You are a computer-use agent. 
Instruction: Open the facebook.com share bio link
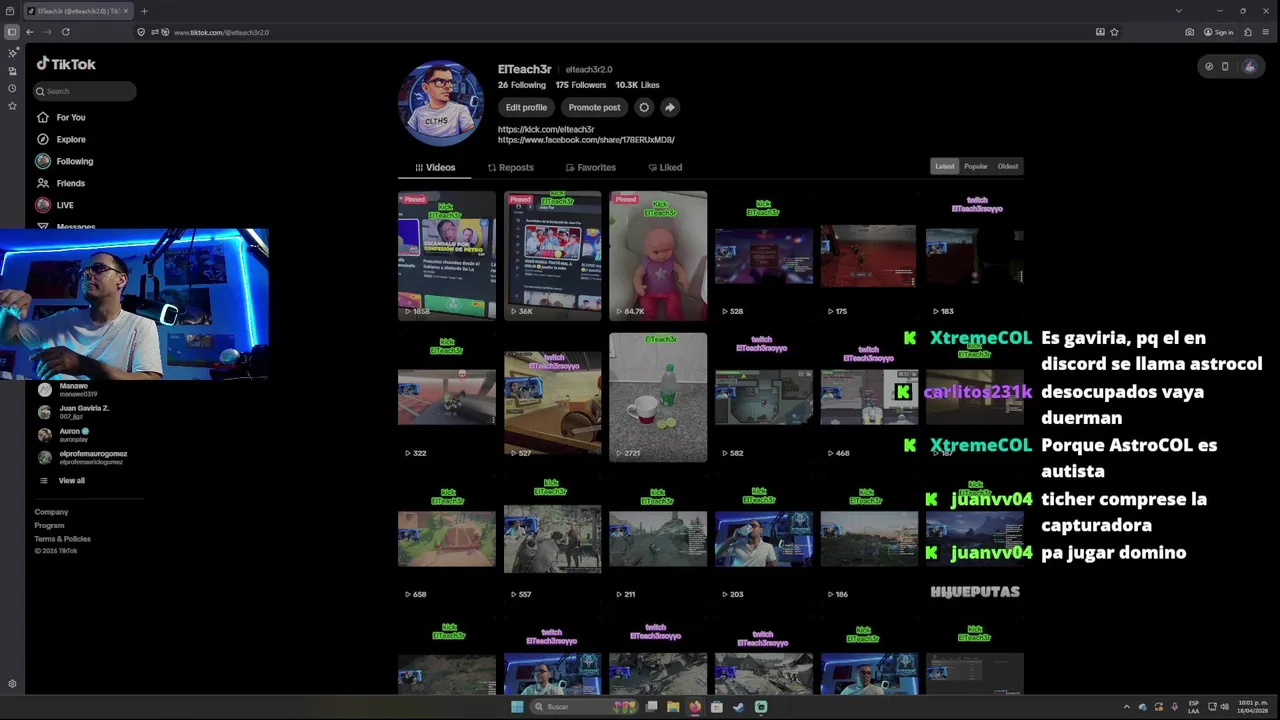click(586, 140)
